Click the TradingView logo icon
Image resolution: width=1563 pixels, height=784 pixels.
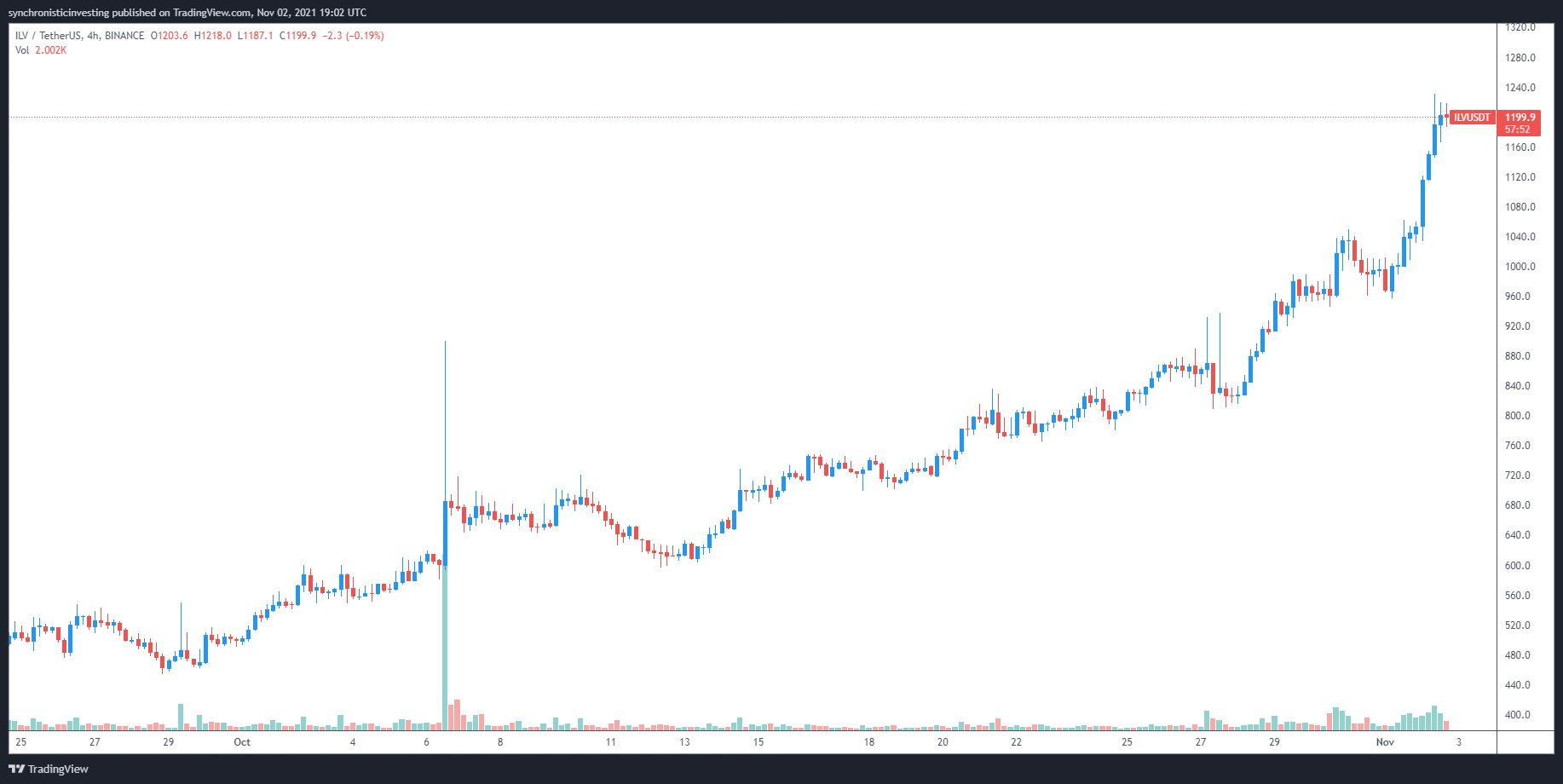[17, 769]
